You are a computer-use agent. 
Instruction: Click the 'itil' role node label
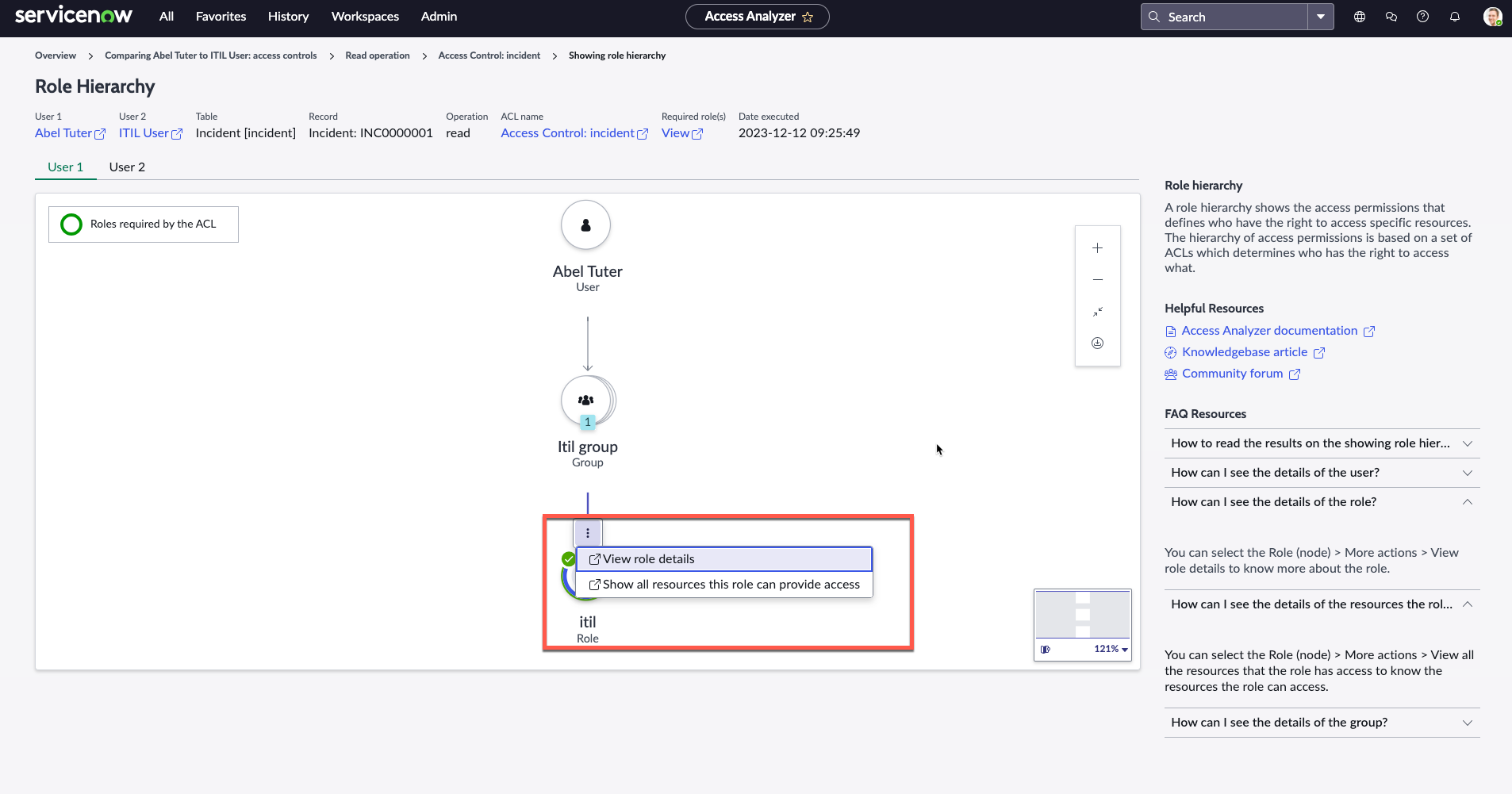click(x=588, y=623)
